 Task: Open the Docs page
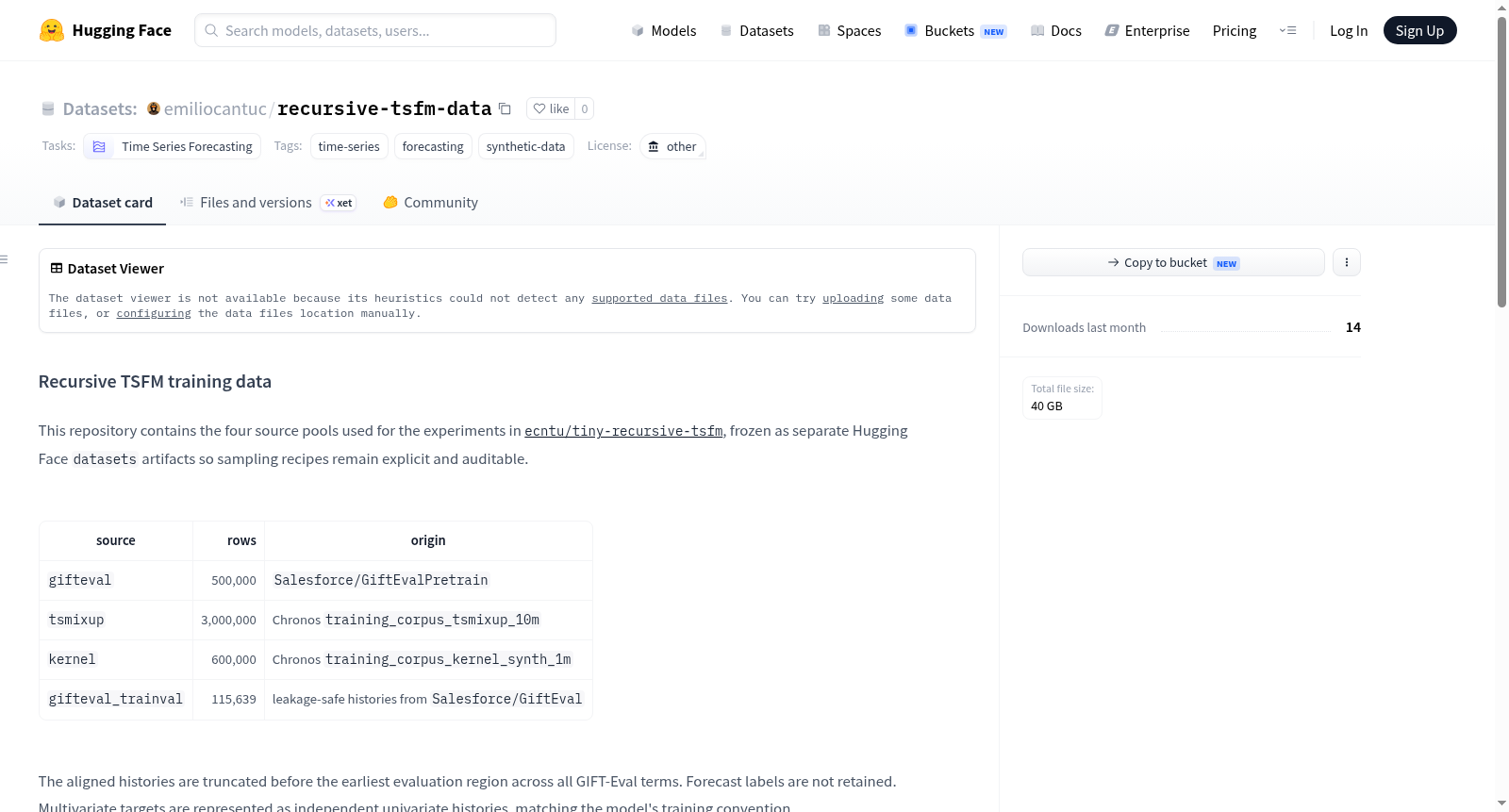[x=1055, y=30]
